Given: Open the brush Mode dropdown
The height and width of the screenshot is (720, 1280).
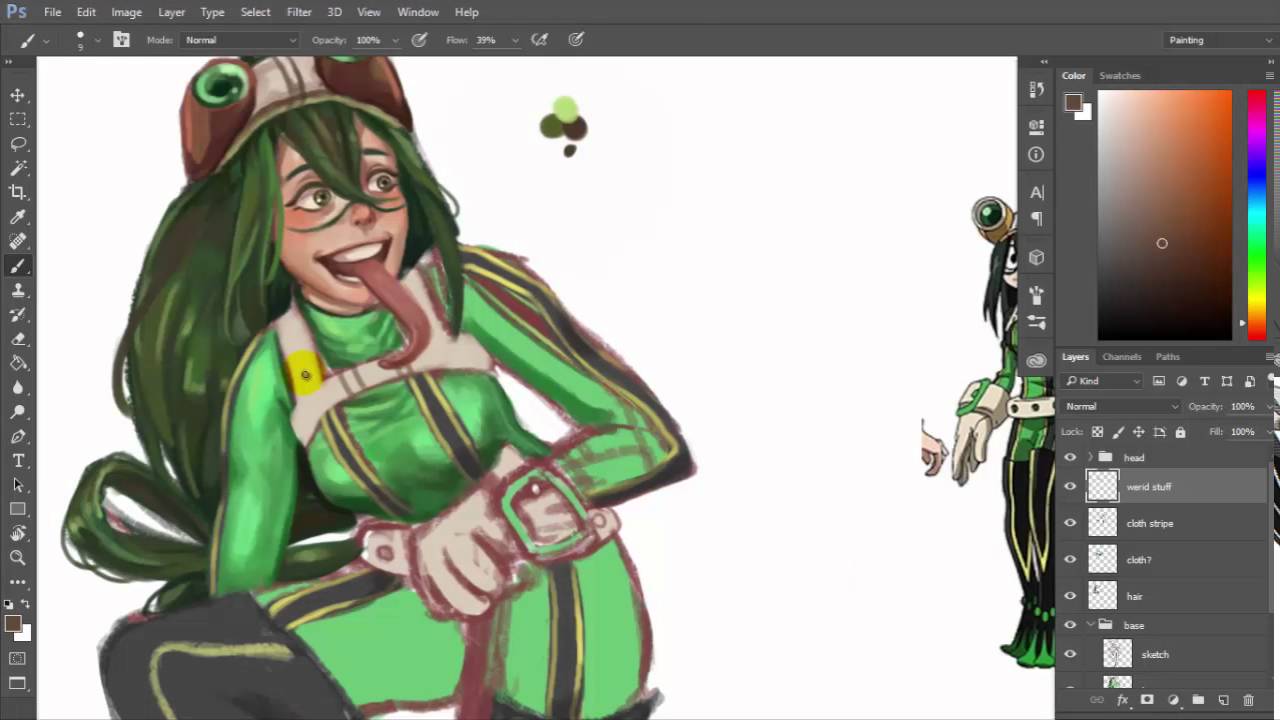Looking at the screenshot, I should point(240,40).
